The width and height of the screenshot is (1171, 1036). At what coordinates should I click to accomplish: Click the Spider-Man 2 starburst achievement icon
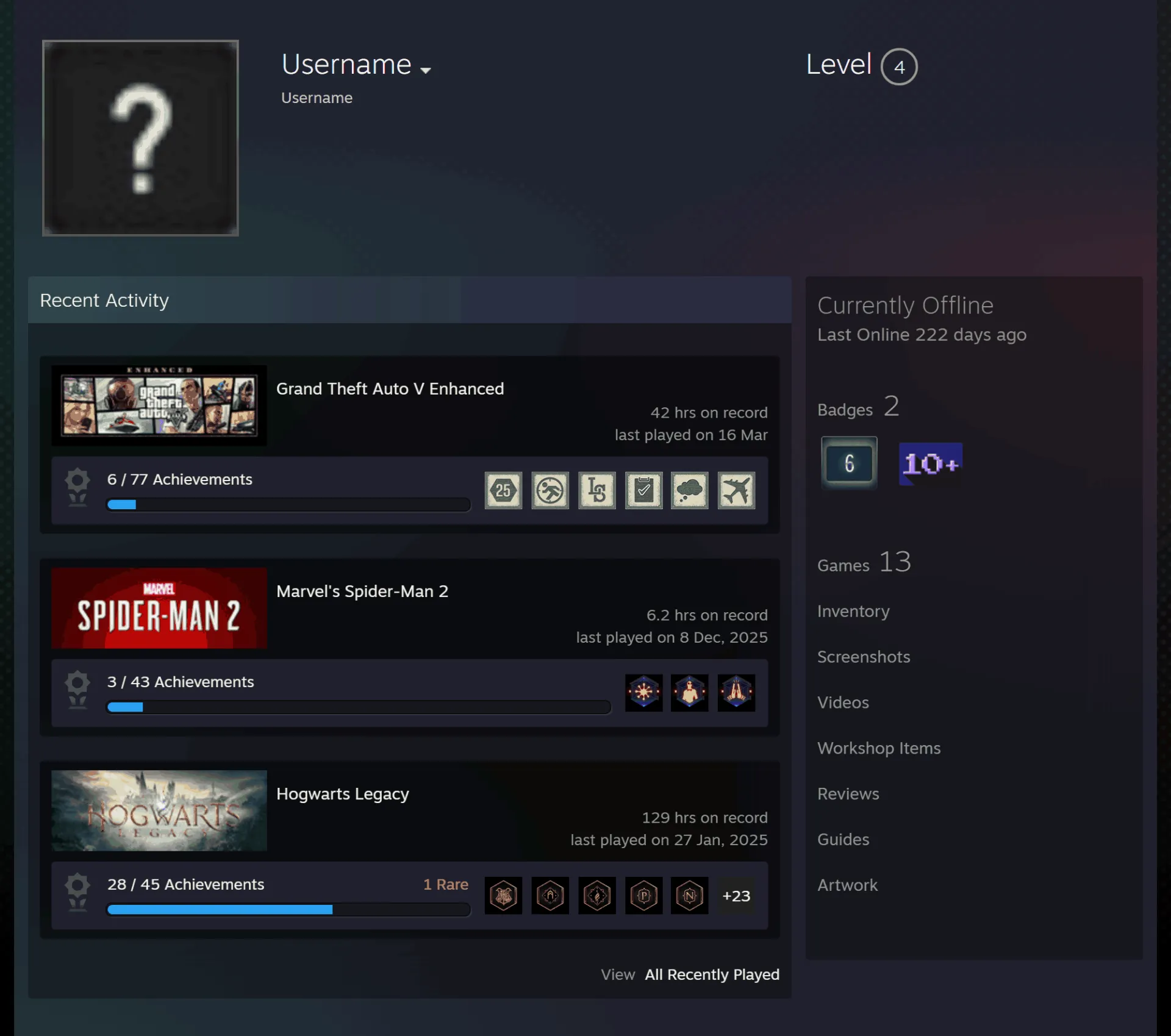(643, 693)
